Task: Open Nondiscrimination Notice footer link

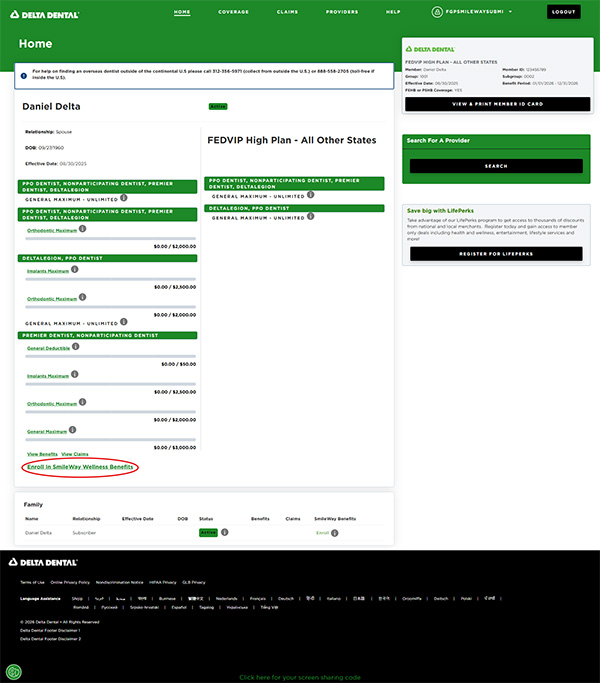Action: click(x=119, y=582)
